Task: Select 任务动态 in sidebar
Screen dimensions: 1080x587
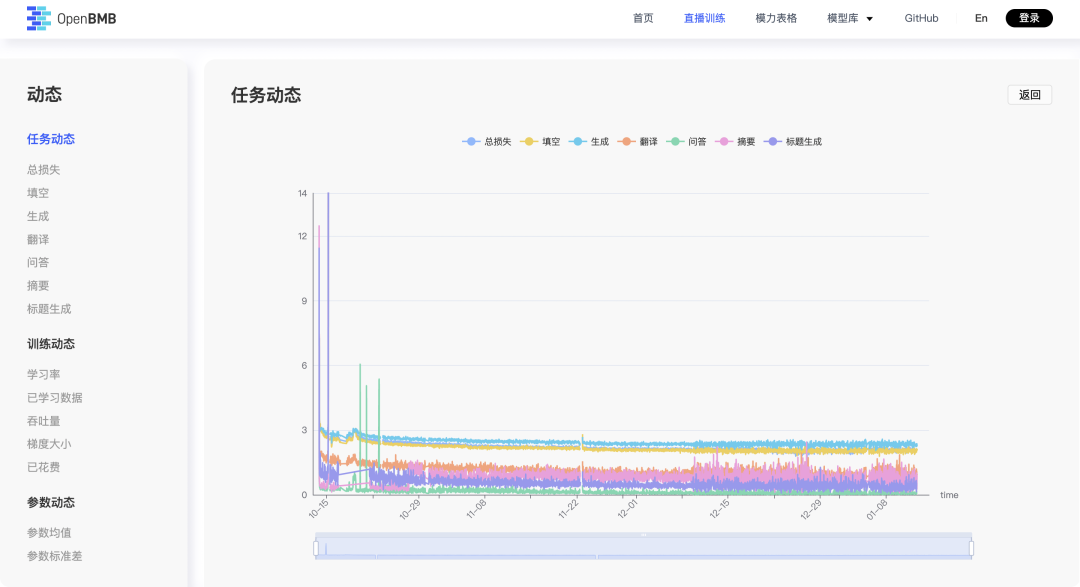Action: coord(51,139)
